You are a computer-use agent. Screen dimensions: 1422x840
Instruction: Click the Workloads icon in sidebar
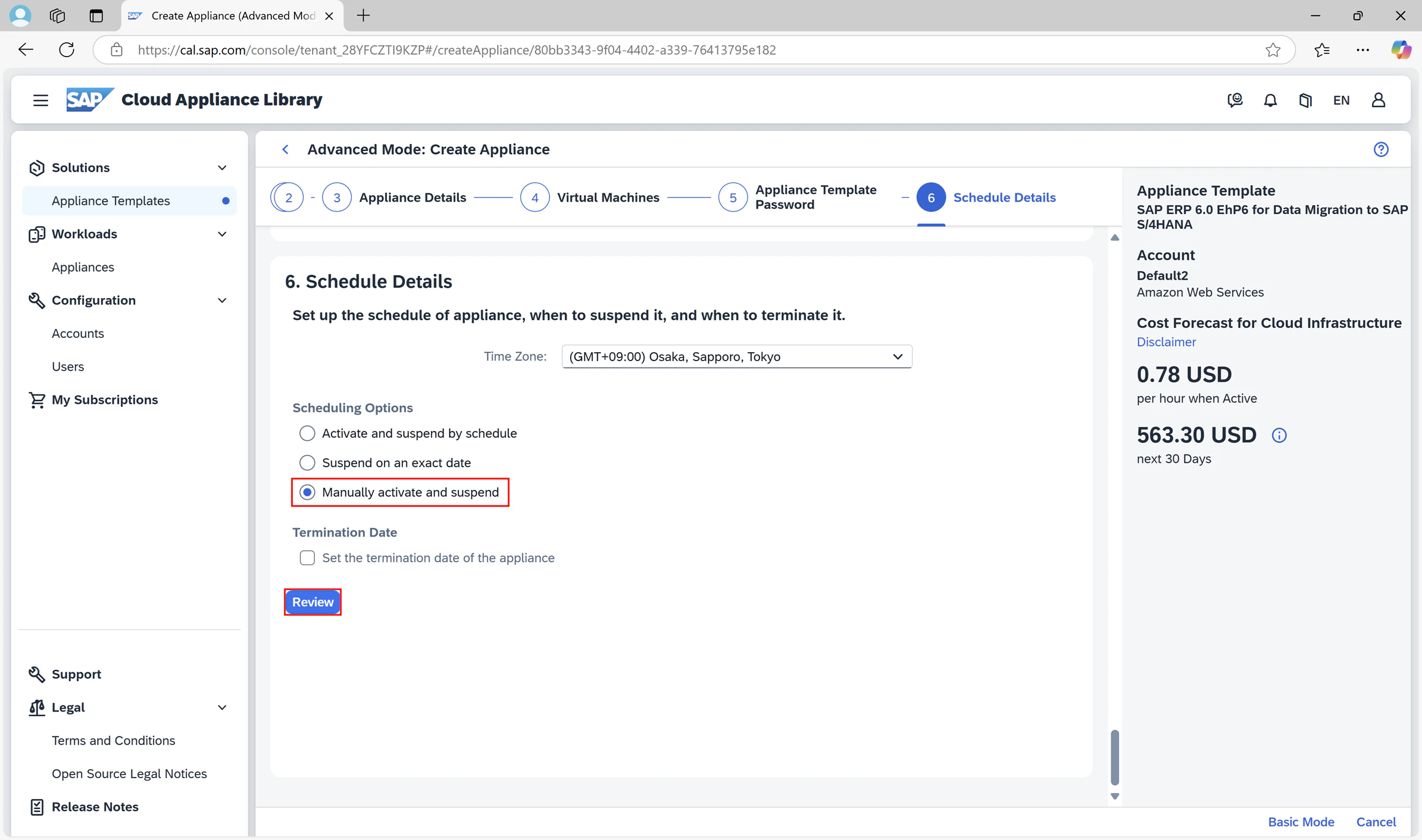[36, 234]
